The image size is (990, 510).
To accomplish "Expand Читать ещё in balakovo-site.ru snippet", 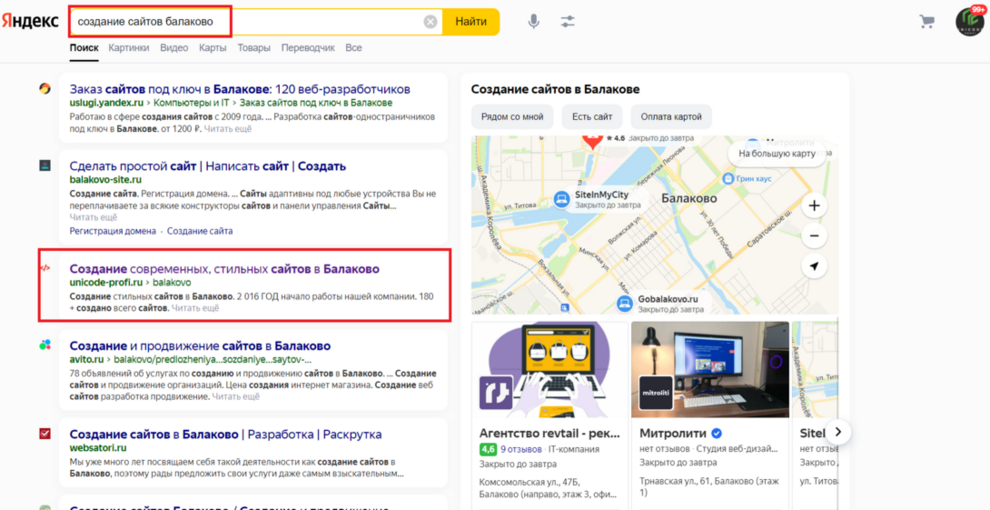I will pos(93,217).
